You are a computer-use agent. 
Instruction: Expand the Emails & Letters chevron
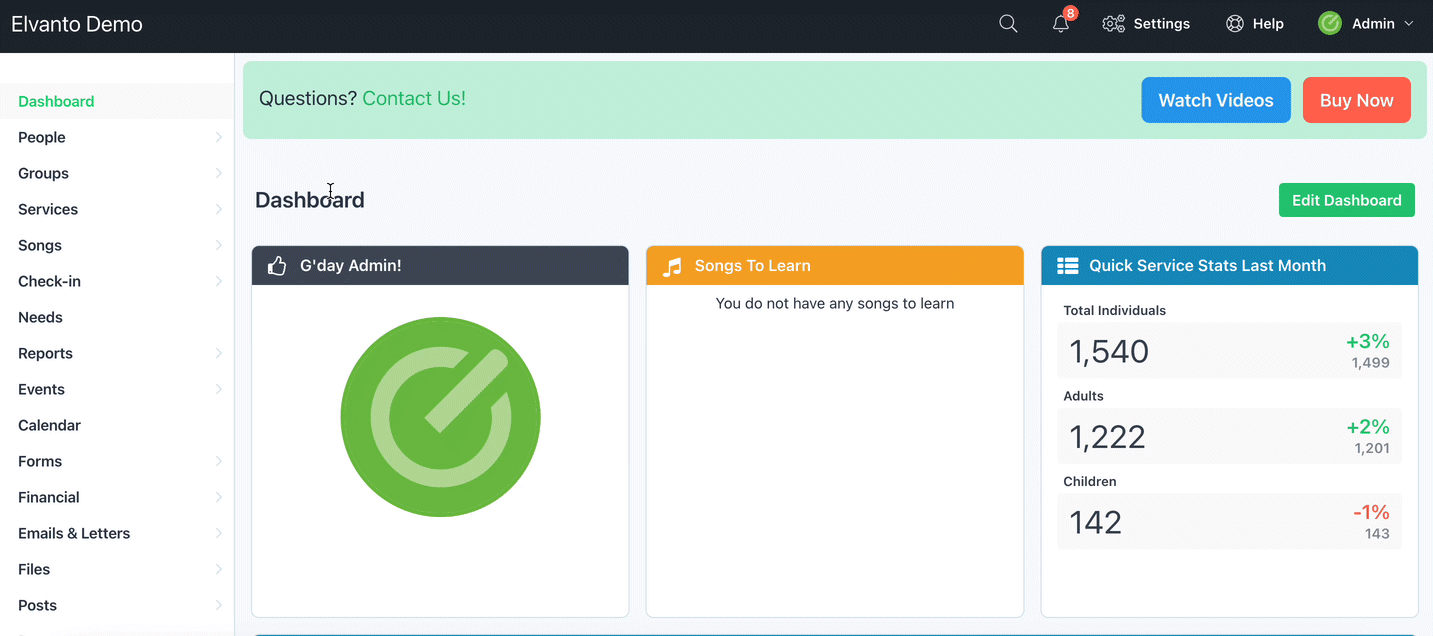218,533
